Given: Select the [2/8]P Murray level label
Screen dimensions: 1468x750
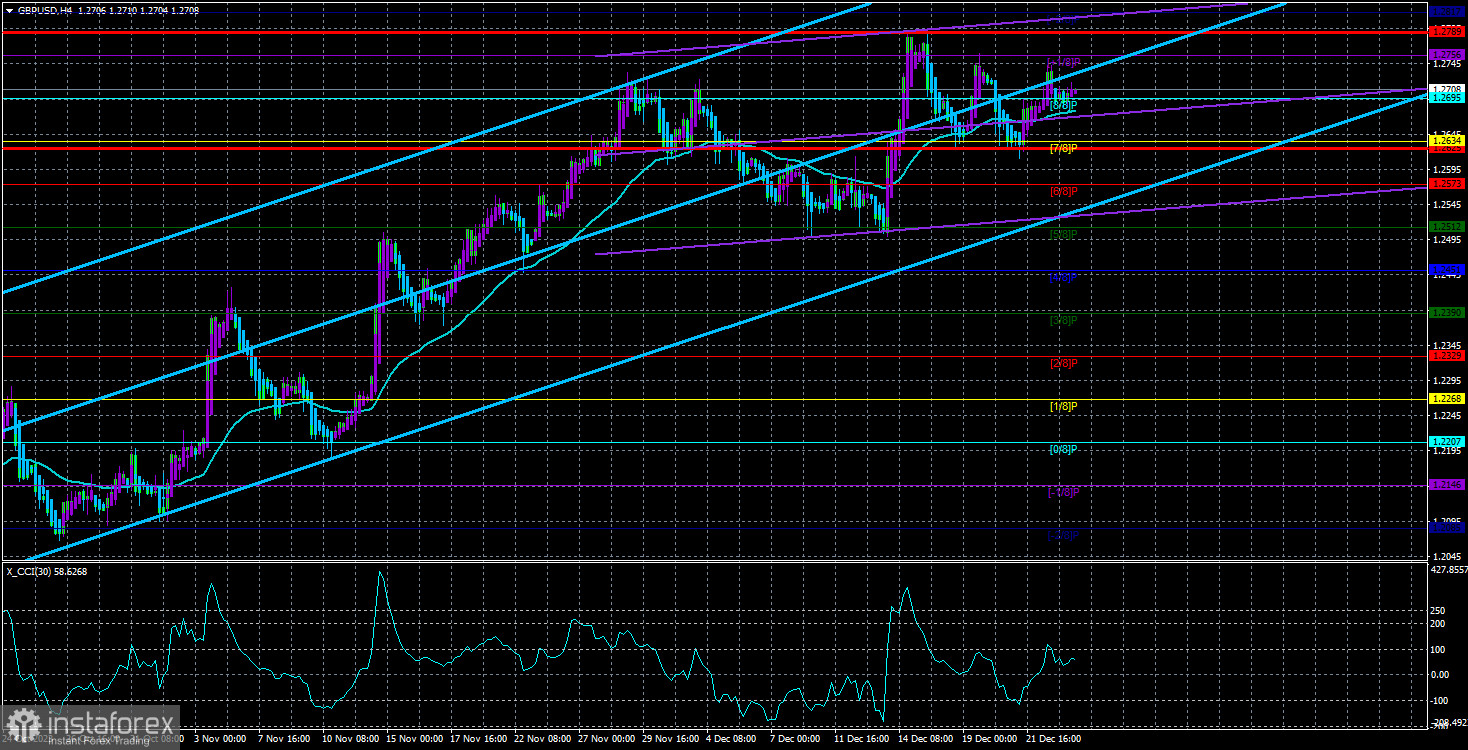Looking at the screenshot, I should tap(1063, 363).
